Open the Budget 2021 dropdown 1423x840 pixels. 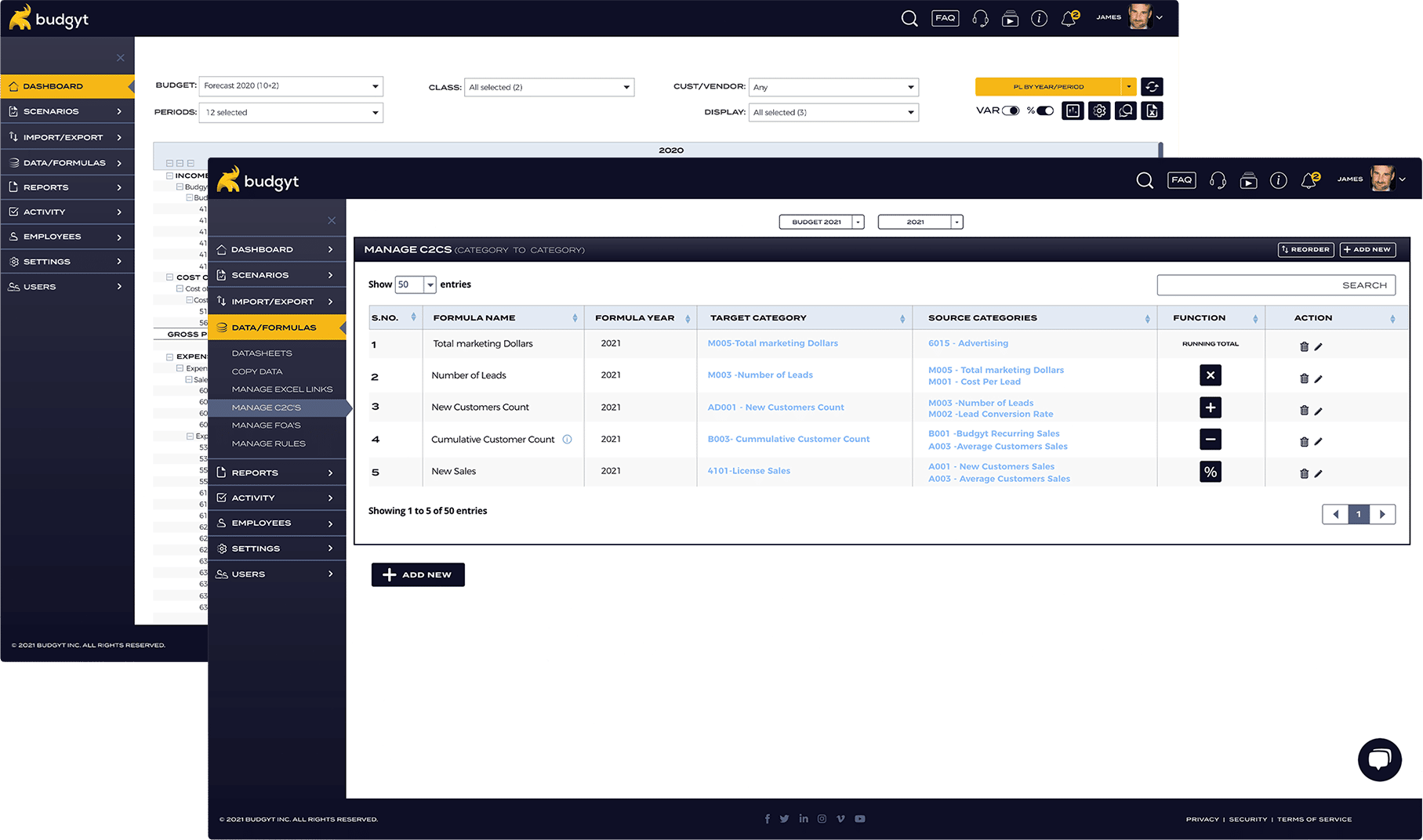click(821, 222)
